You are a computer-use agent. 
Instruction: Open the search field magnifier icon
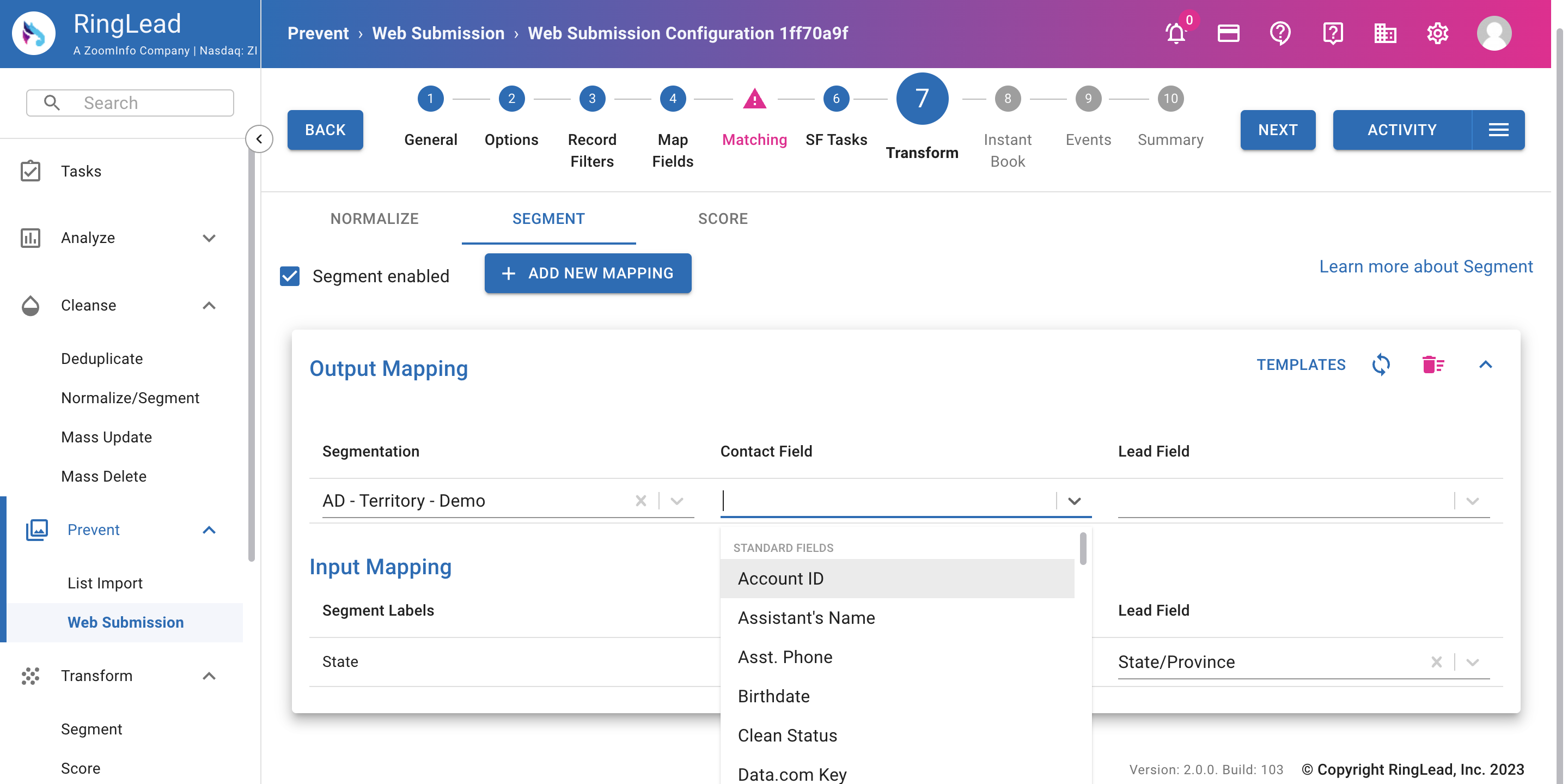[x=52, y=102]
